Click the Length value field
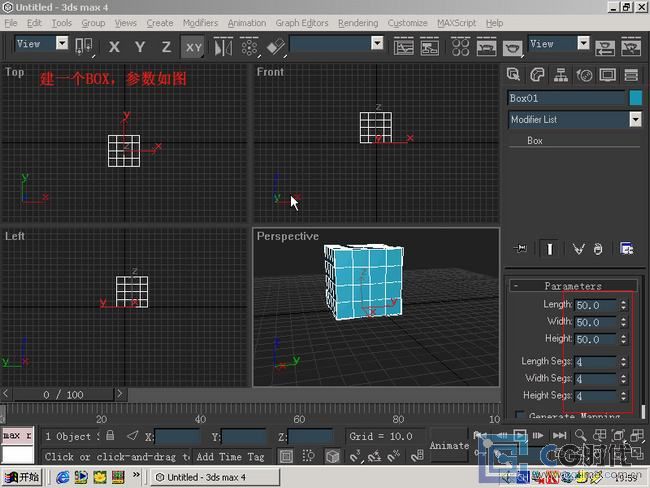Viewport: 650px width, 488px height. point(596,306)
